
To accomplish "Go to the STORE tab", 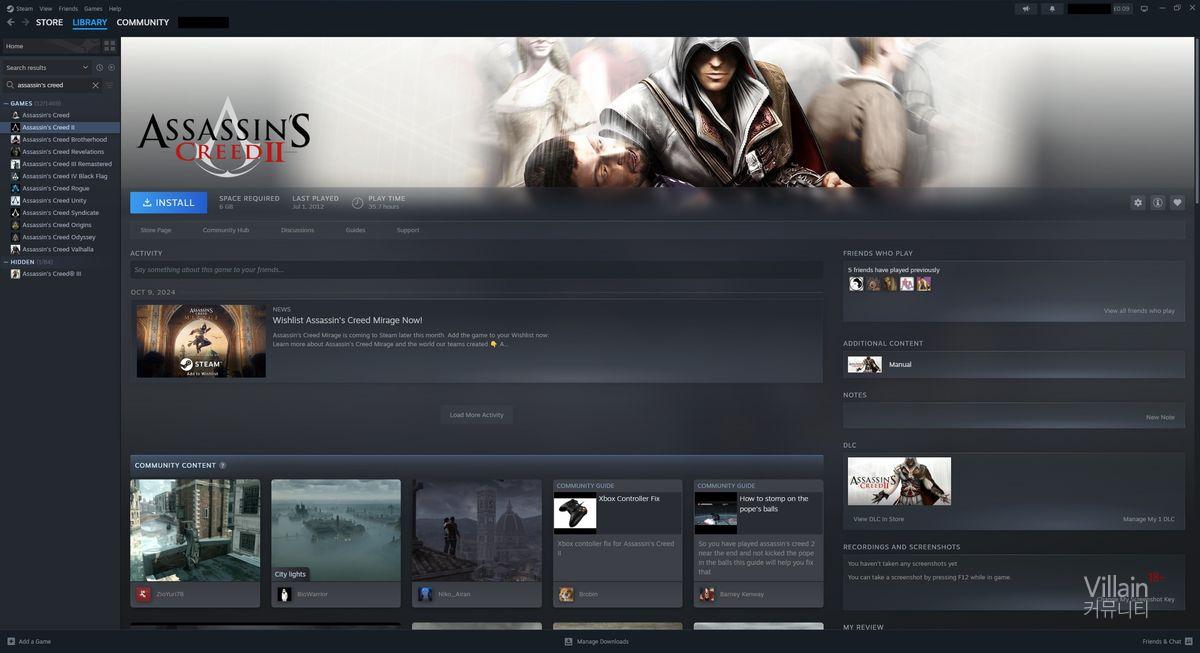I will (49, 22).
